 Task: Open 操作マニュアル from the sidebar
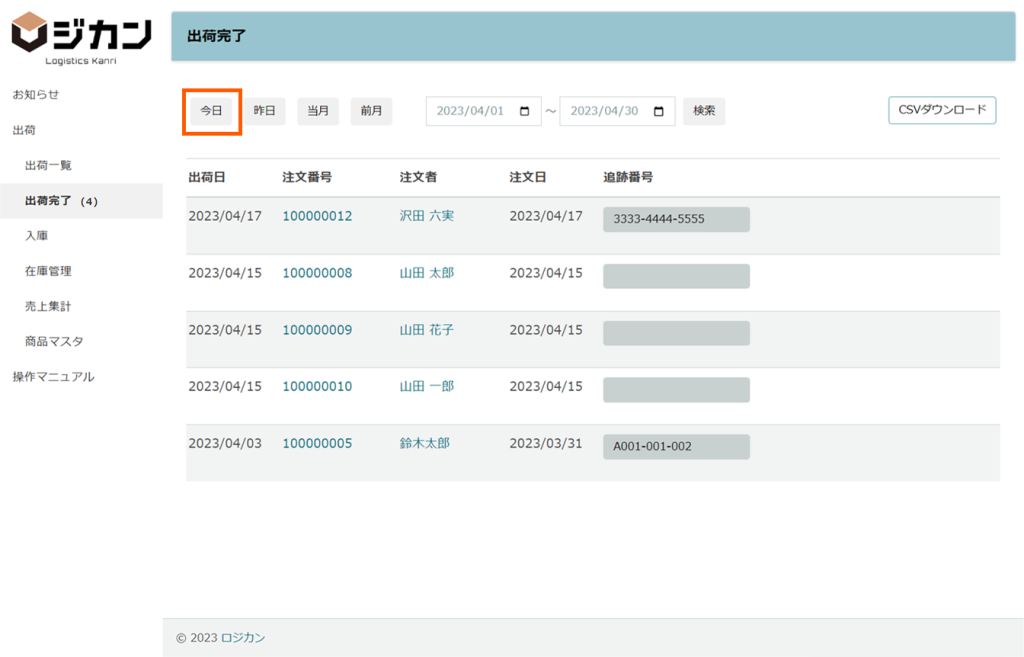pos(53,377)
